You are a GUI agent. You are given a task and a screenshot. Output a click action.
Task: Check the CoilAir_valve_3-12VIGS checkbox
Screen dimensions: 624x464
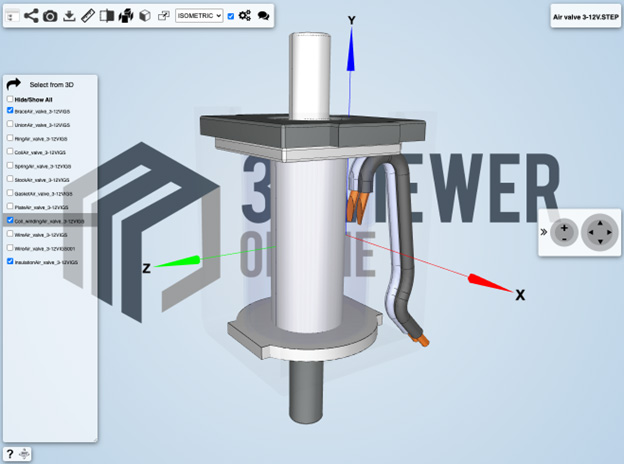point(10,151)
